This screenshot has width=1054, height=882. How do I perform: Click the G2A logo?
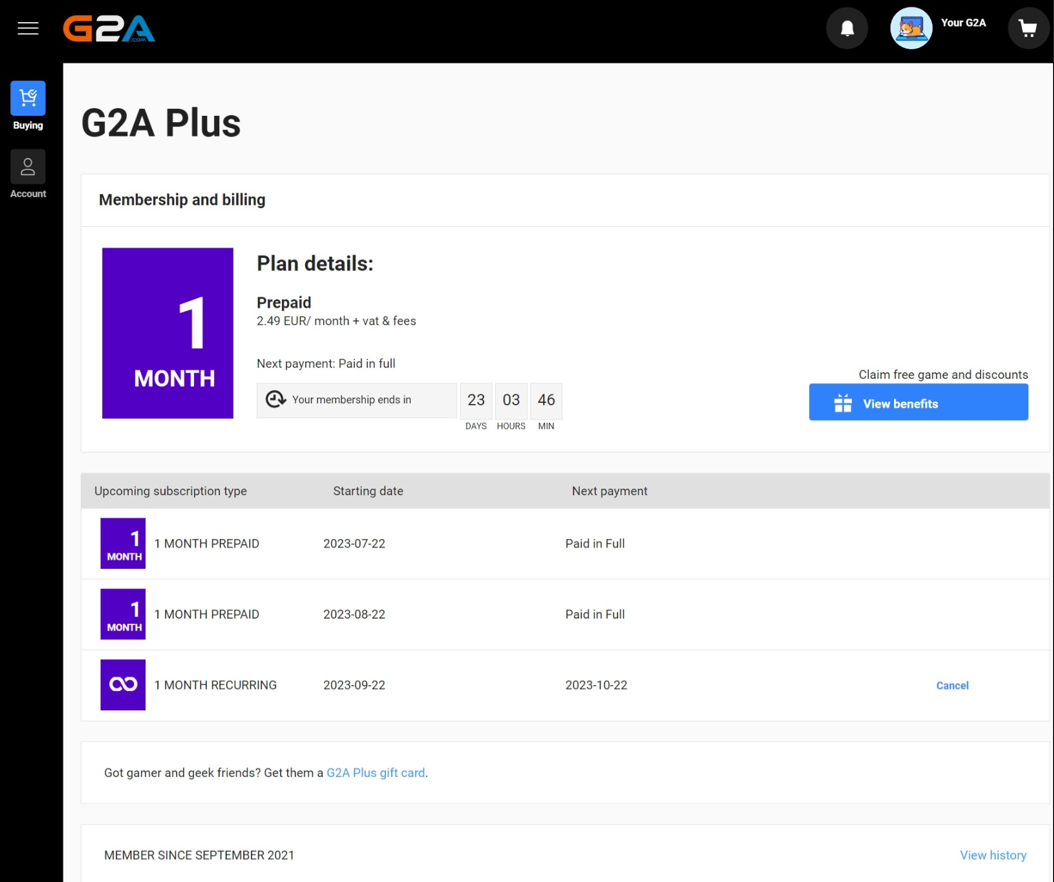[x=109, y=28]
